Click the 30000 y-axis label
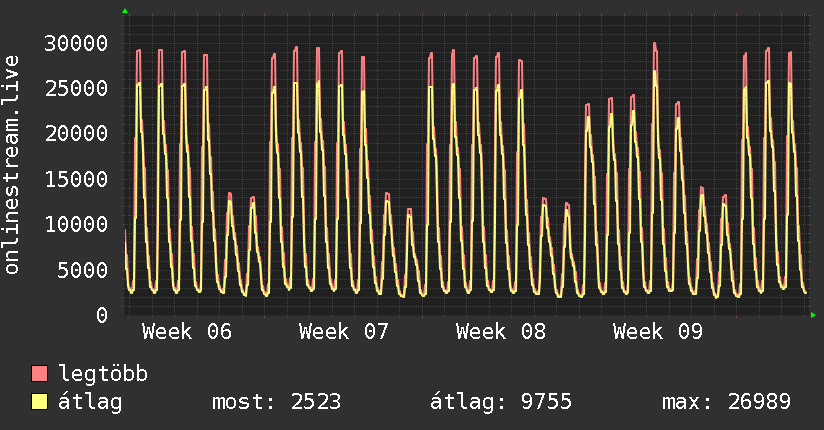This screenshot has height=430, width=824. click(x=76, y=44)
